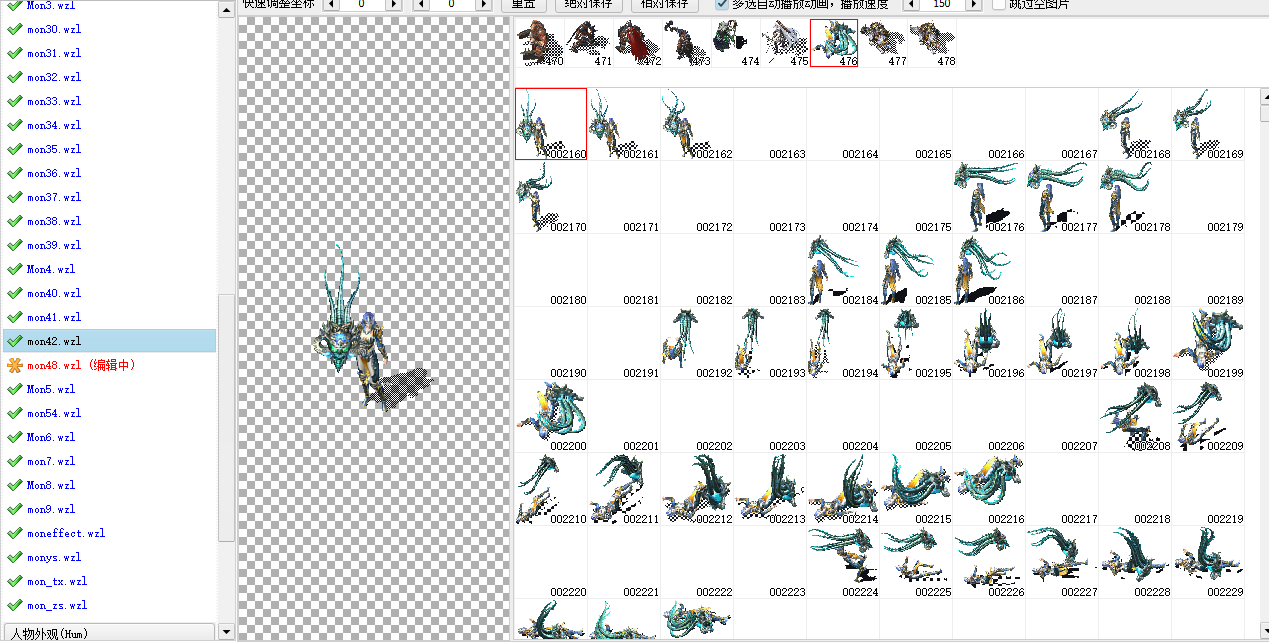
Task: Select the red-caped monster thumbnail 472
Action: (x=637, y=43)
